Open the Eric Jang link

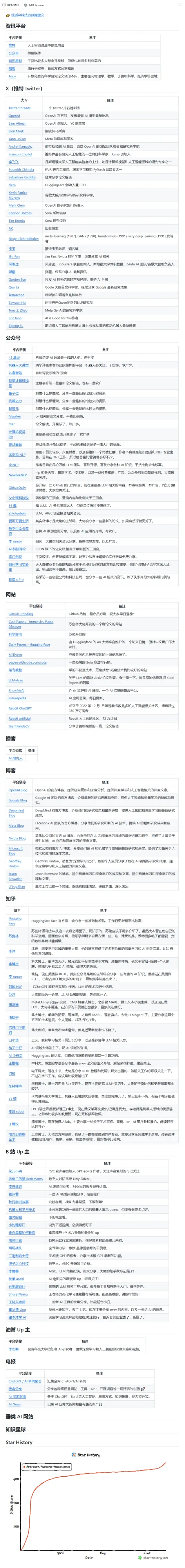pos(15,318)
